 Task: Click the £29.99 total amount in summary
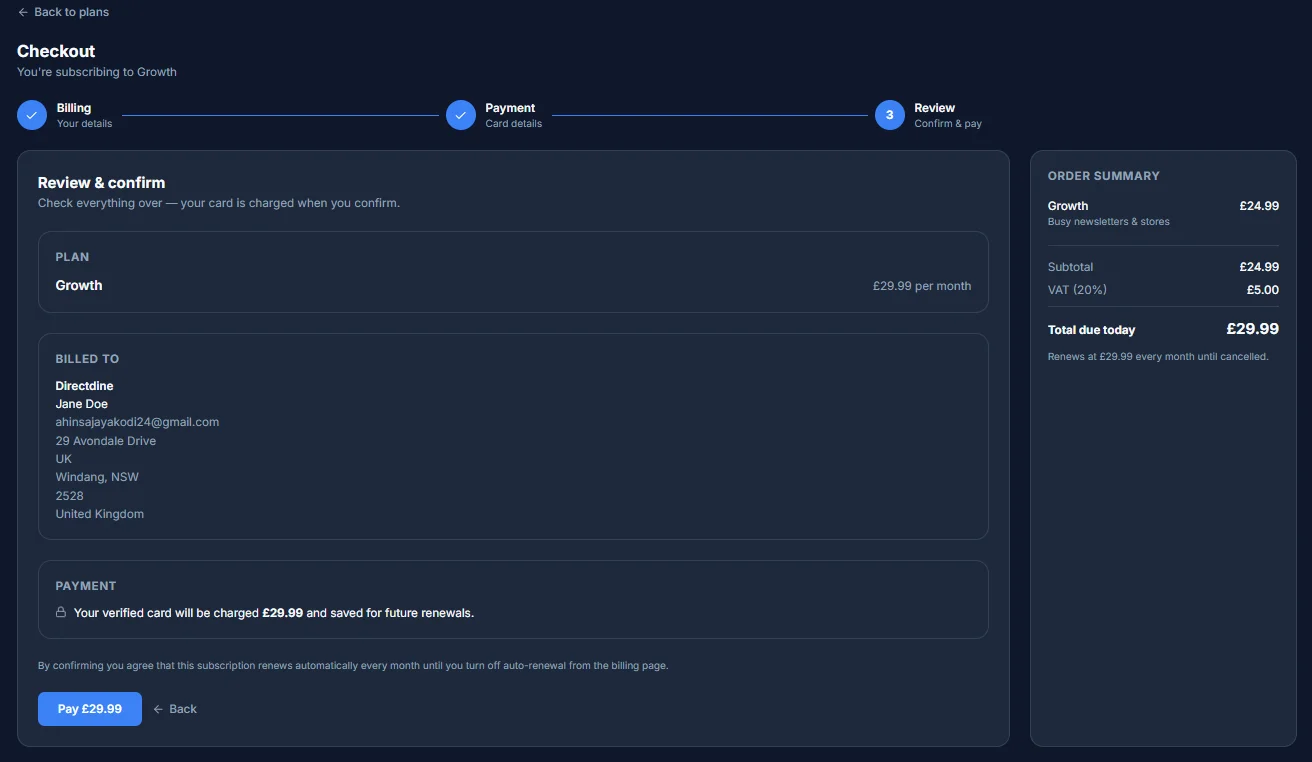1253,329
